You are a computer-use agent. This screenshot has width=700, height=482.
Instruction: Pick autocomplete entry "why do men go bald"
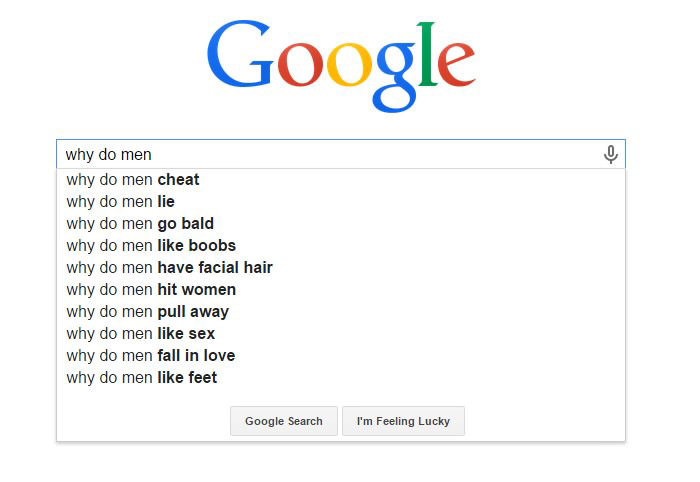pyautogui.click(x=341, y=224)
